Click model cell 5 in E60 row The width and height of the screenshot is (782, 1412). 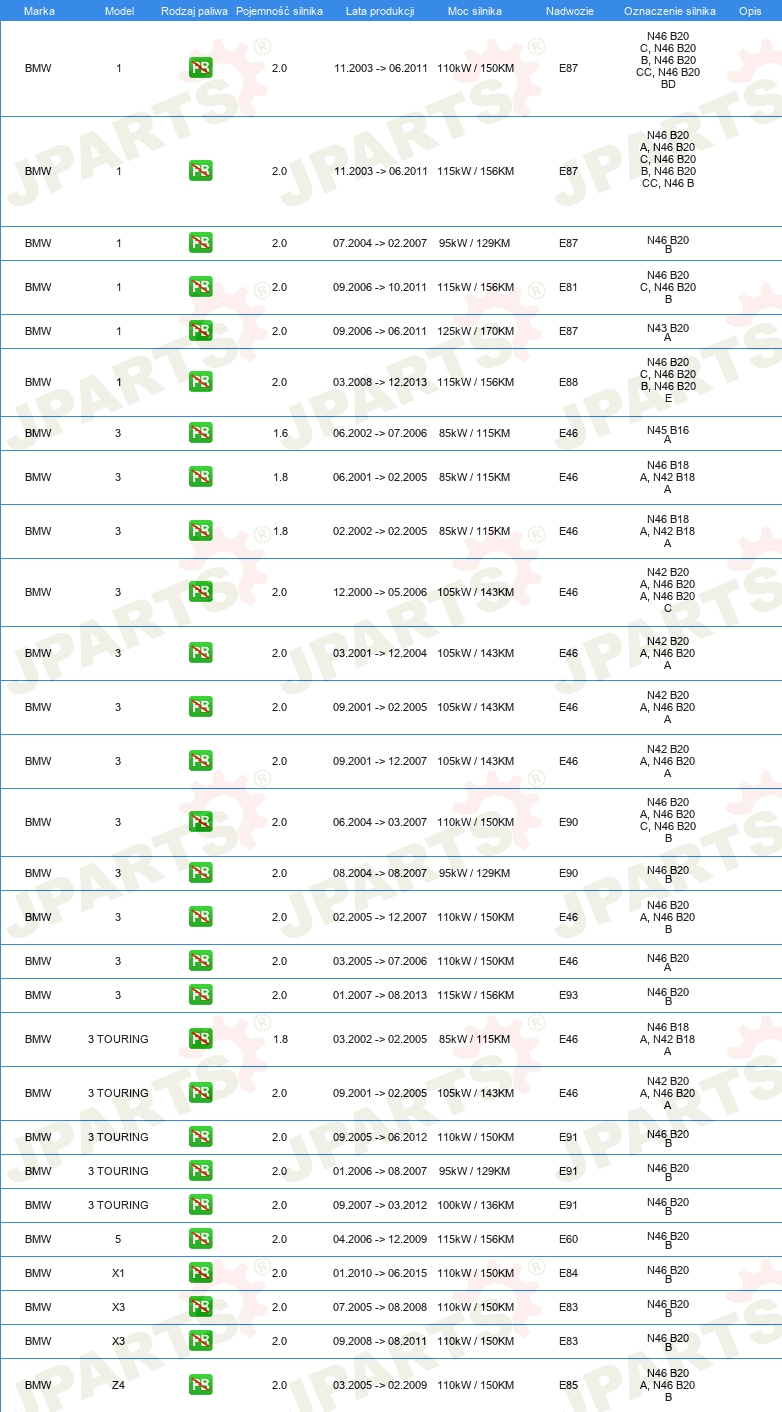coord(118,1239)
